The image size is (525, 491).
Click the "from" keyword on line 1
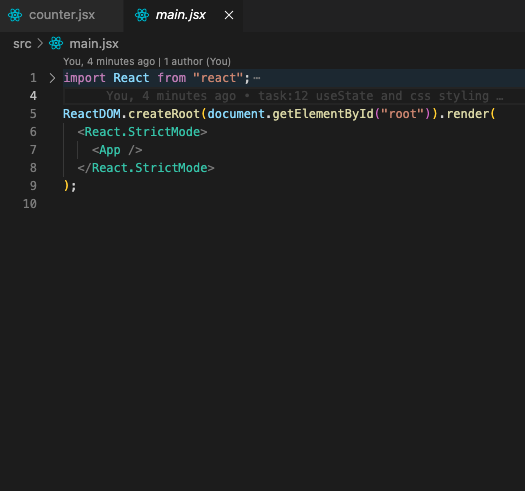[171, 78]
